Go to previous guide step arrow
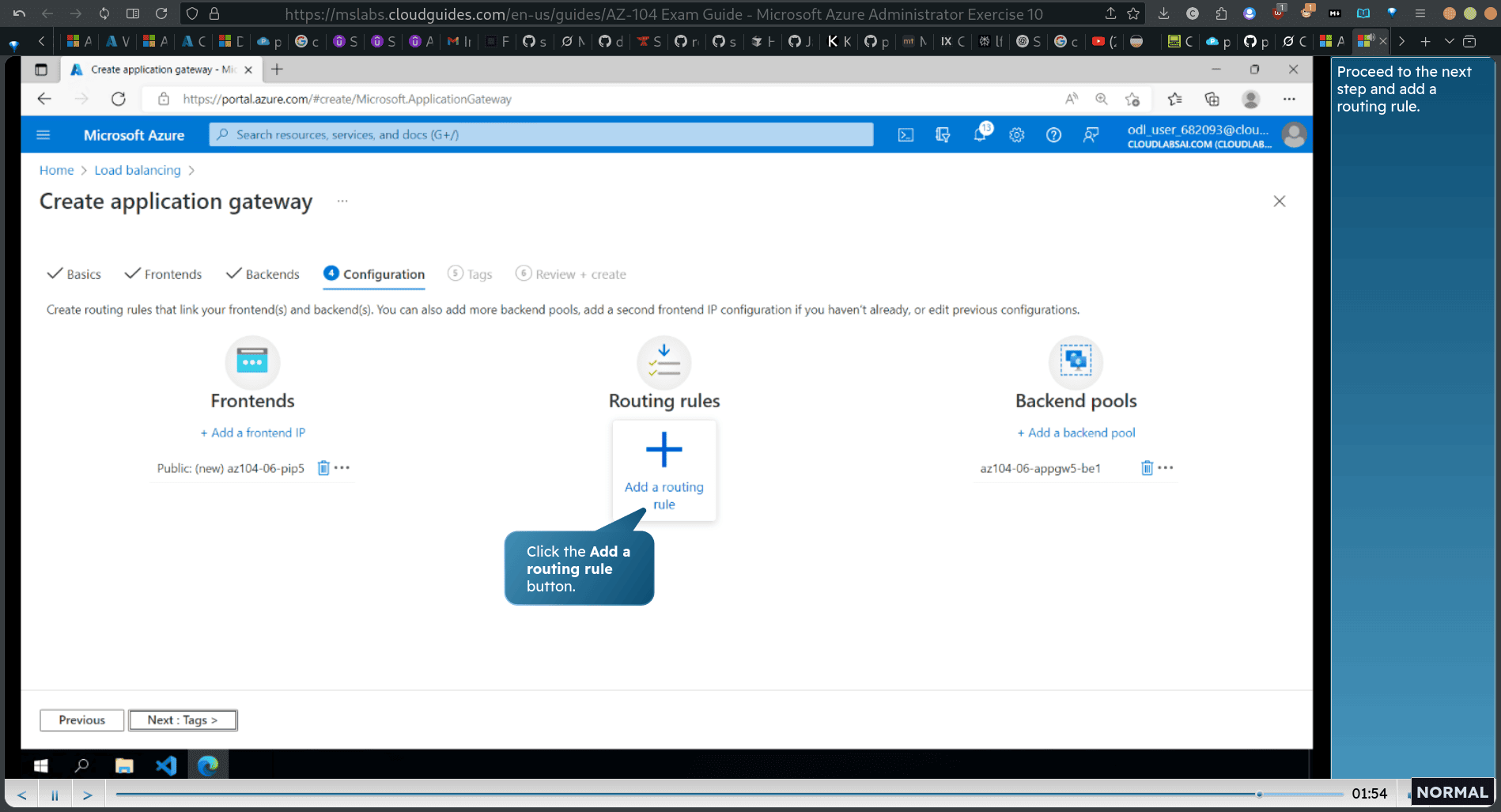The image size is (1501, 812). [x=21, y=795]
